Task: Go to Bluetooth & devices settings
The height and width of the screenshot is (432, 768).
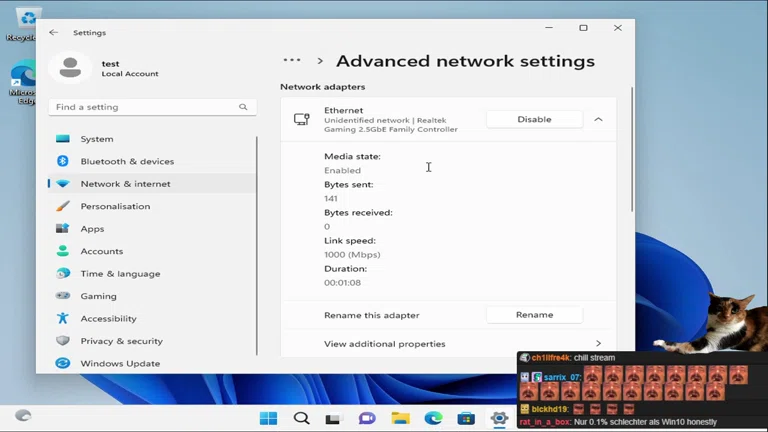Action: coord(127,161)
